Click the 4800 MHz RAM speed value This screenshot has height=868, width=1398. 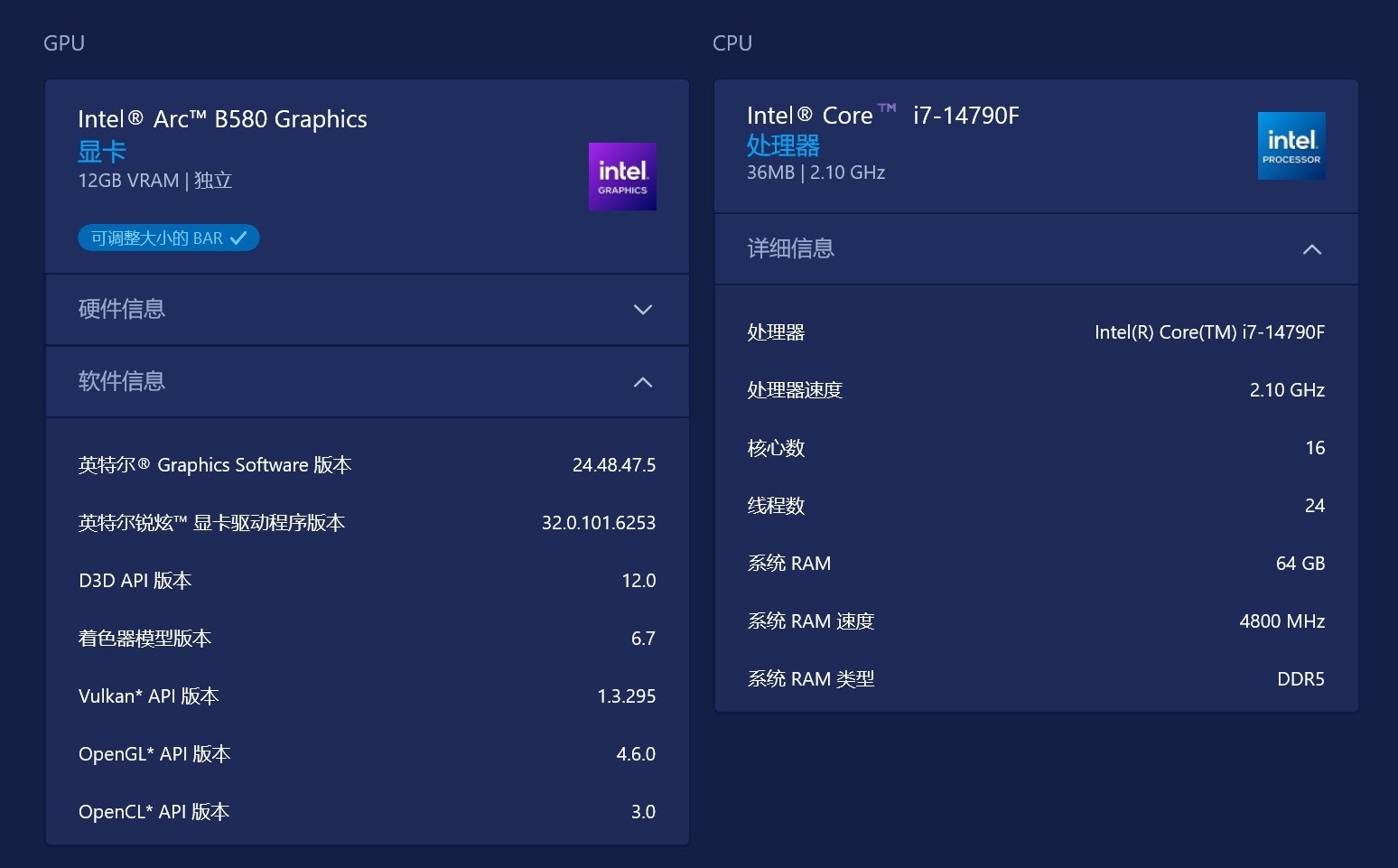1281,621
